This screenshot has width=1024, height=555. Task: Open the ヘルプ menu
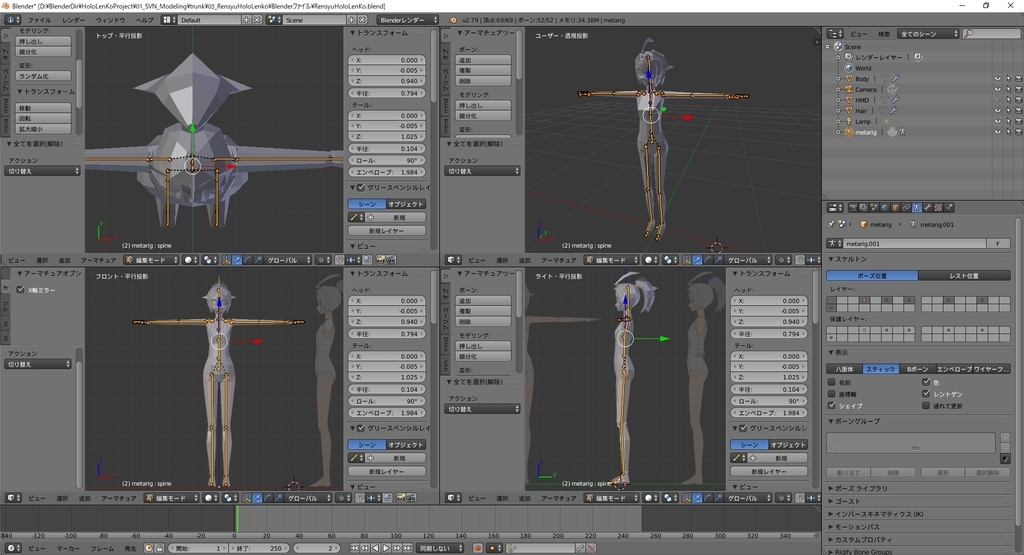[x=144, y=20]
